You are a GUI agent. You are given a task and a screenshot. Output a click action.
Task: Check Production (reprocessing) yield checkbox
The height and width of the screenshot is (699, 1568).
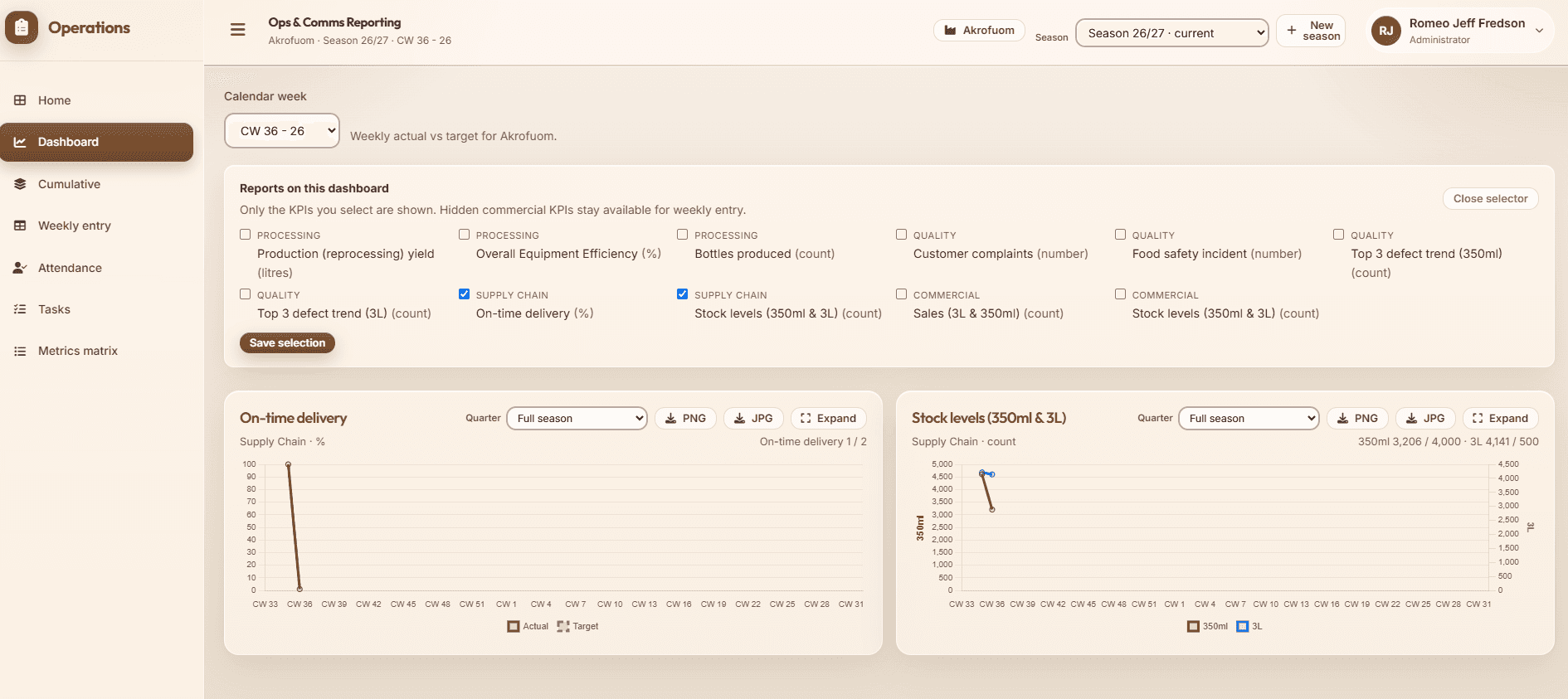pos(246,235)
